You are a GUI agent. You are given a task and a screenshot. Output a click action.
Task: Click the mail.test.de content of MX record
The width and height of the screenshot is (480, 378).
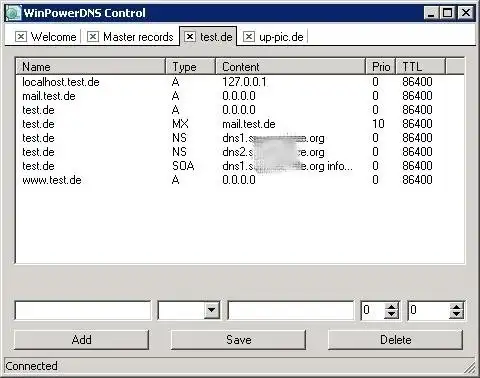coord(249,124)
